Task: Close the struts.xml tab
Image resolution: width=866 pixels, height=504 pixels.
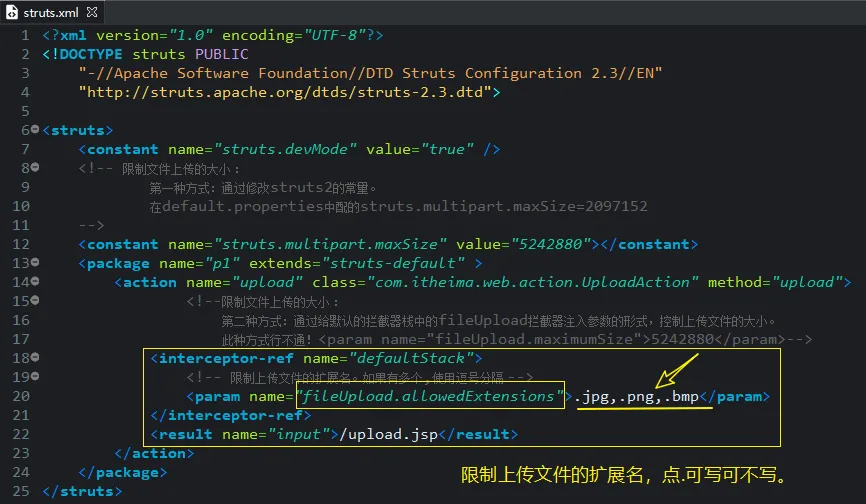Action: (x=92, y=12)
